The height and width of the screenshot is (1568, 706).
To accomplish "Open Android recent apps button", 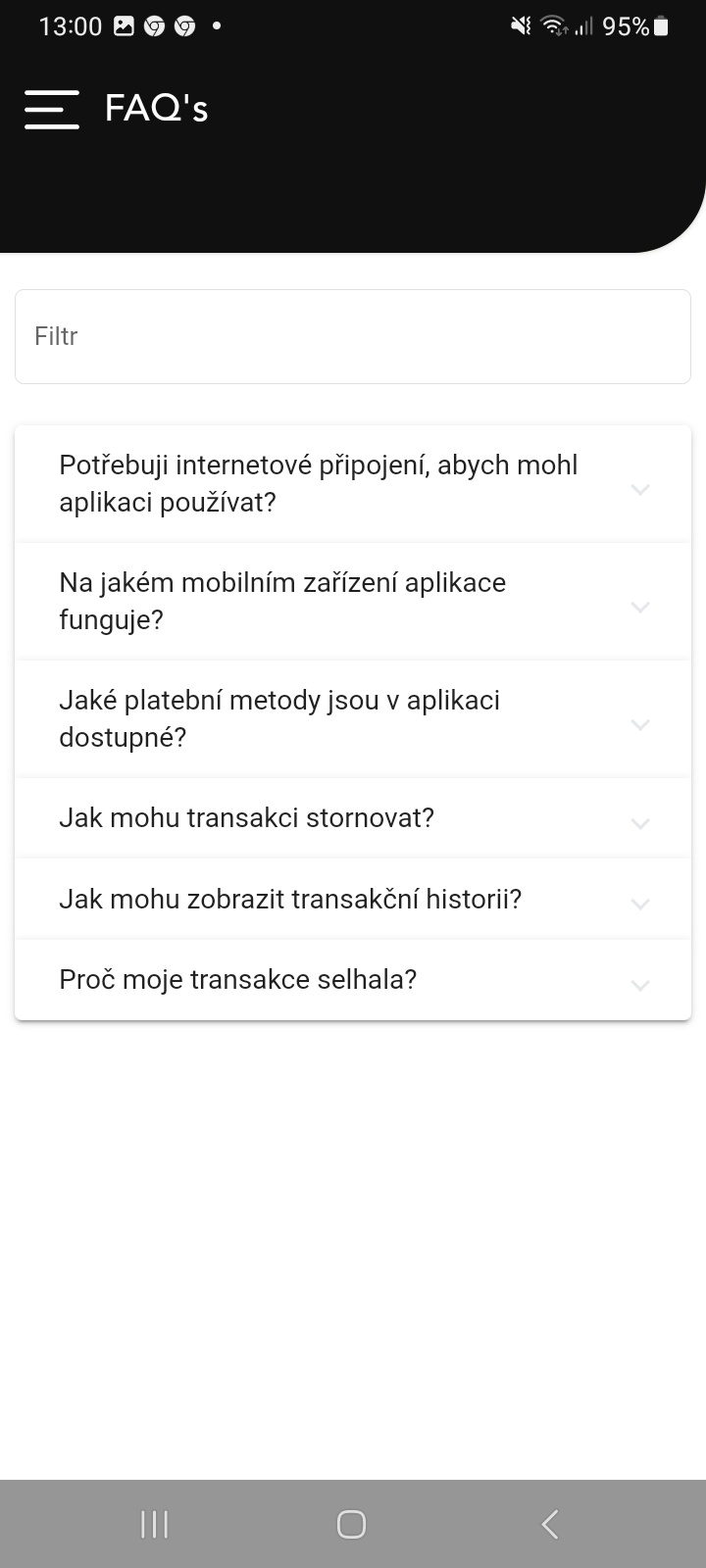I will click(x=155, y=1524).
